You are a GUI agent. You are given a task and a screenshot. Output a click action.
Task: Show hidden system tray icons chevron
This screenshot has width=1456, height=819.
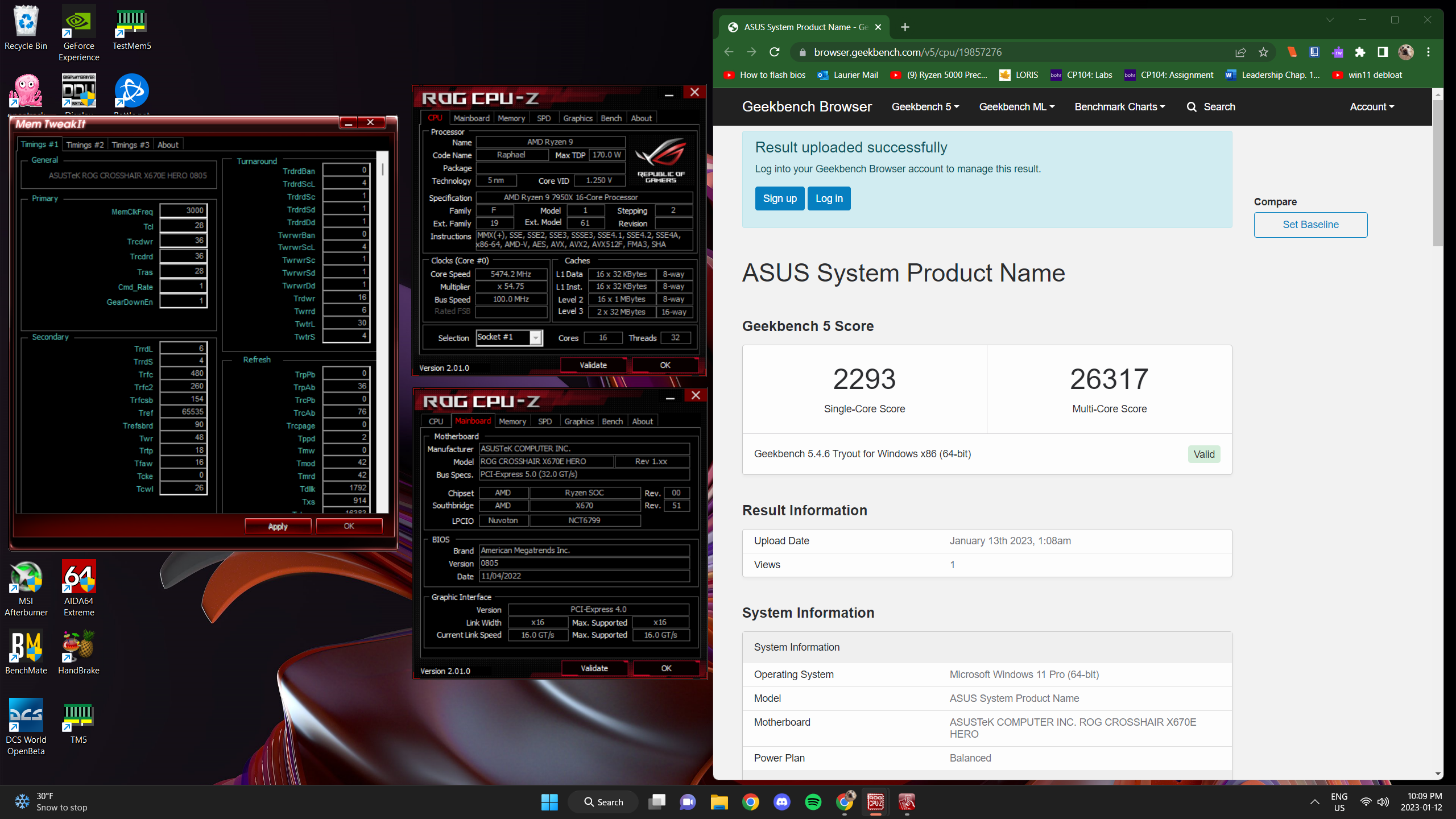1314,802
